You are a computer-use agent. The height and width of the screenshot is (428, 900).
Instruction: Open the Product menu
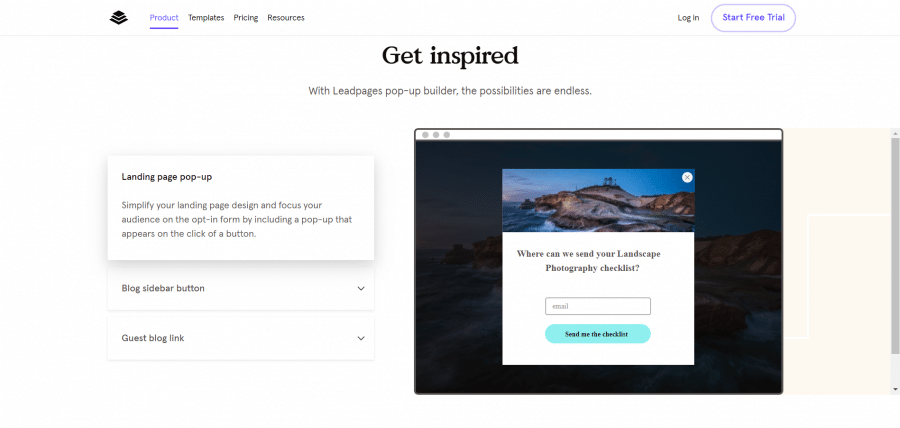pos(164,18)
